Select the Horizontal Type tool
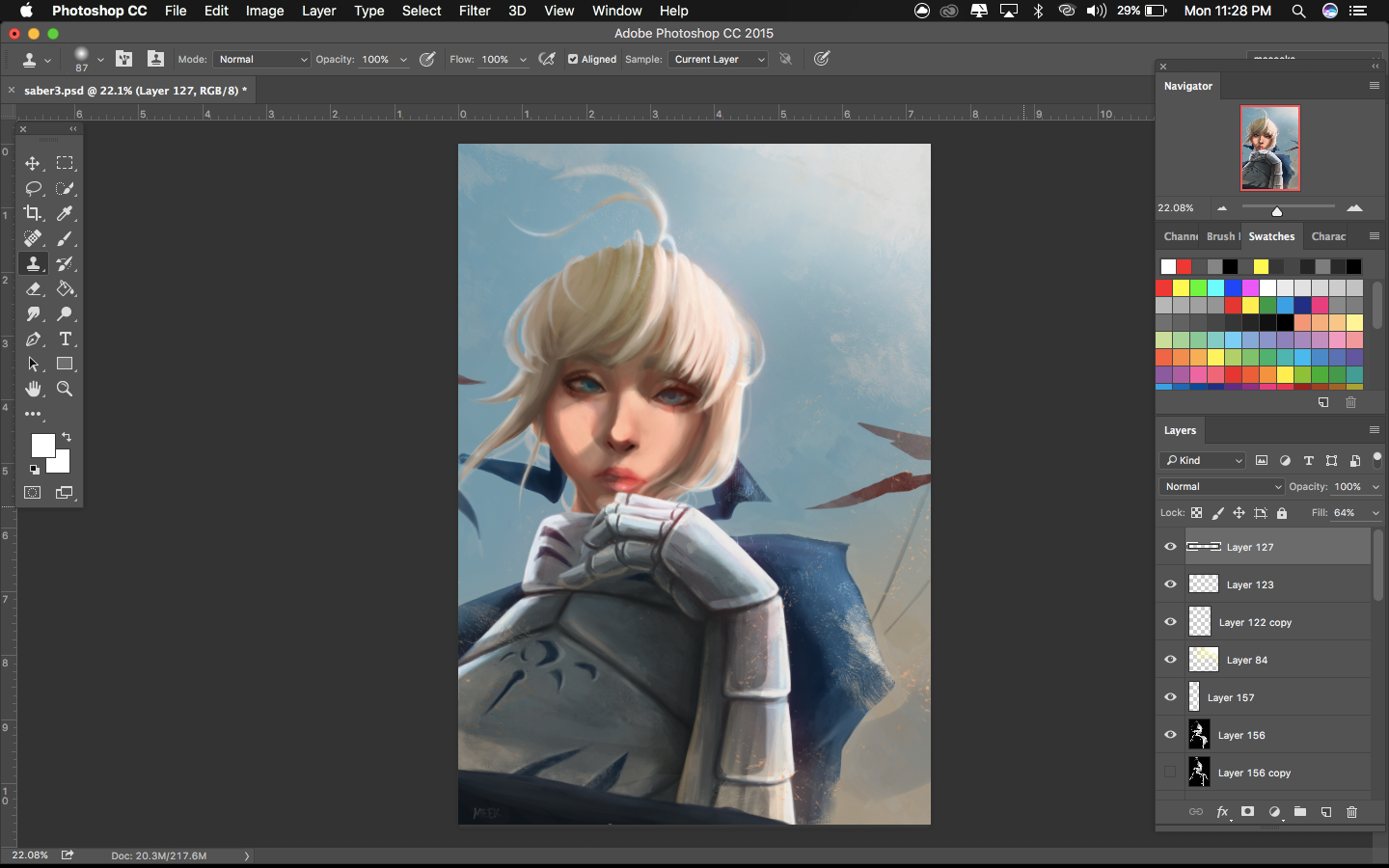This screenshot has width=1389, height=868. (65, 339)
